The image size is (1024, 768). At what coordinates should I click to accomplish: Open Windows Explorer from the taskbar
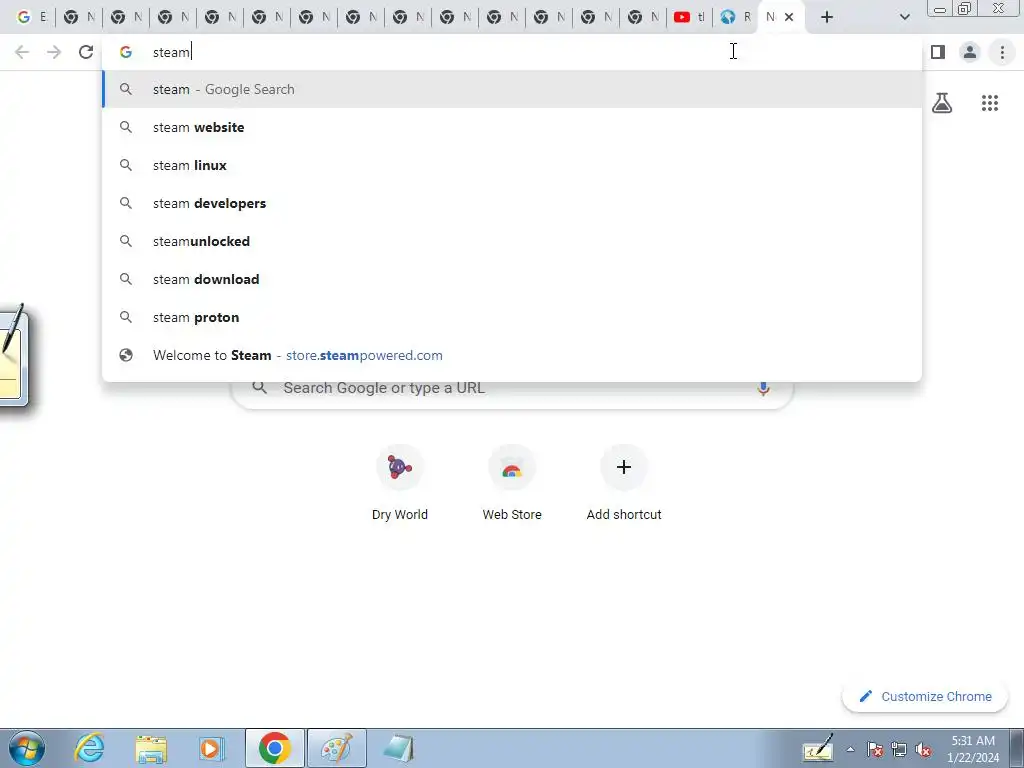[151, 748]
